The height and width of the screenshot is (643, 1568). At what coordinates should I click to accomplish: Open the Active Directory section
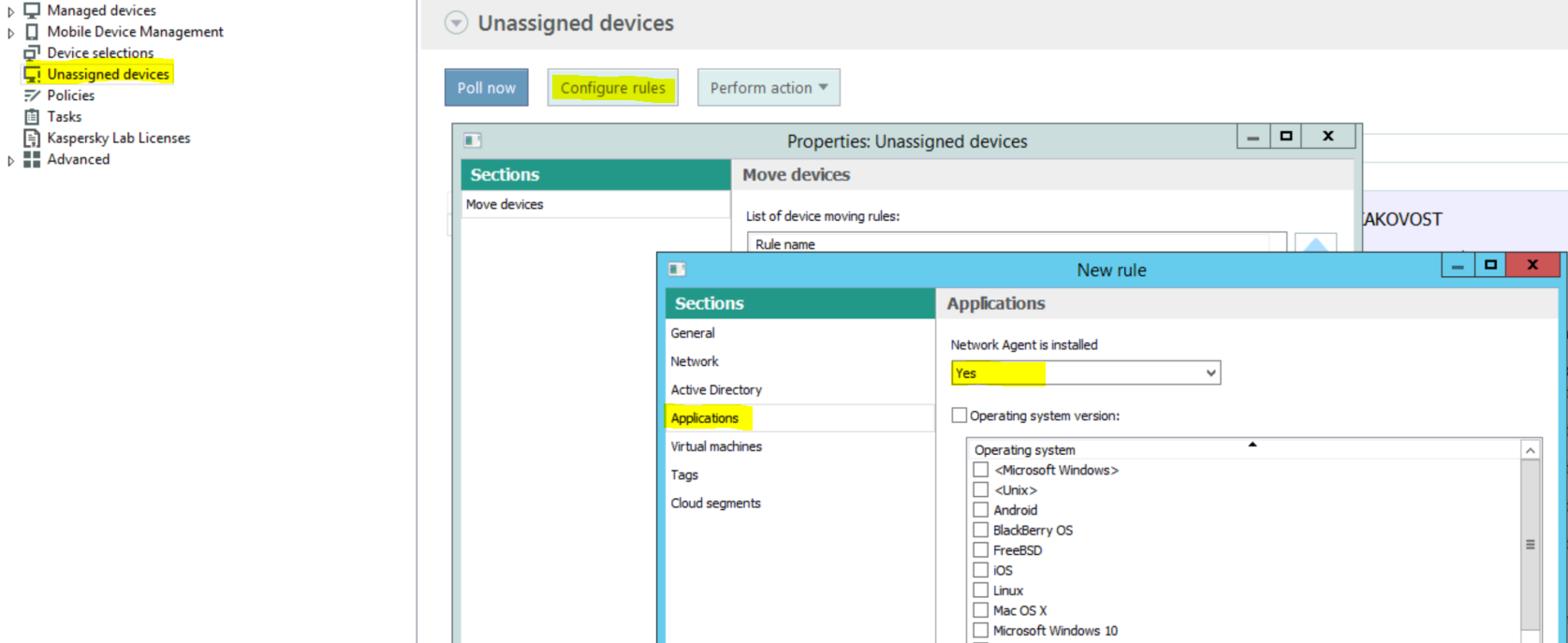point(716,390)
